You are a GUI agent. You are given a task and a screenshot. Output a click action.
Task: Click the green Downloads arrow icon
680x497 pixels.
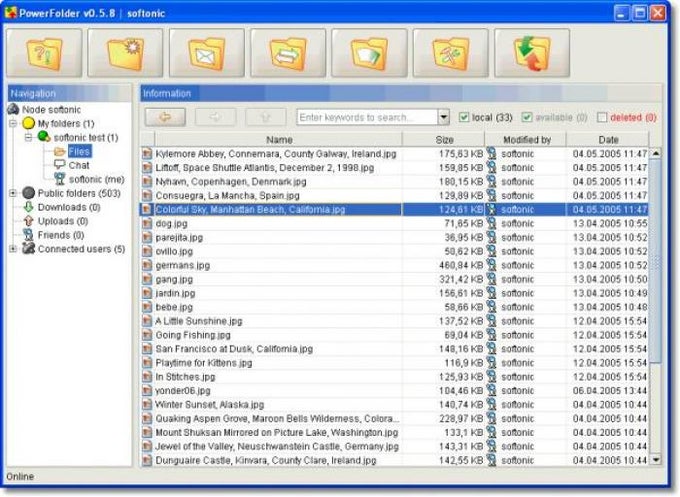tap(29, 207)
